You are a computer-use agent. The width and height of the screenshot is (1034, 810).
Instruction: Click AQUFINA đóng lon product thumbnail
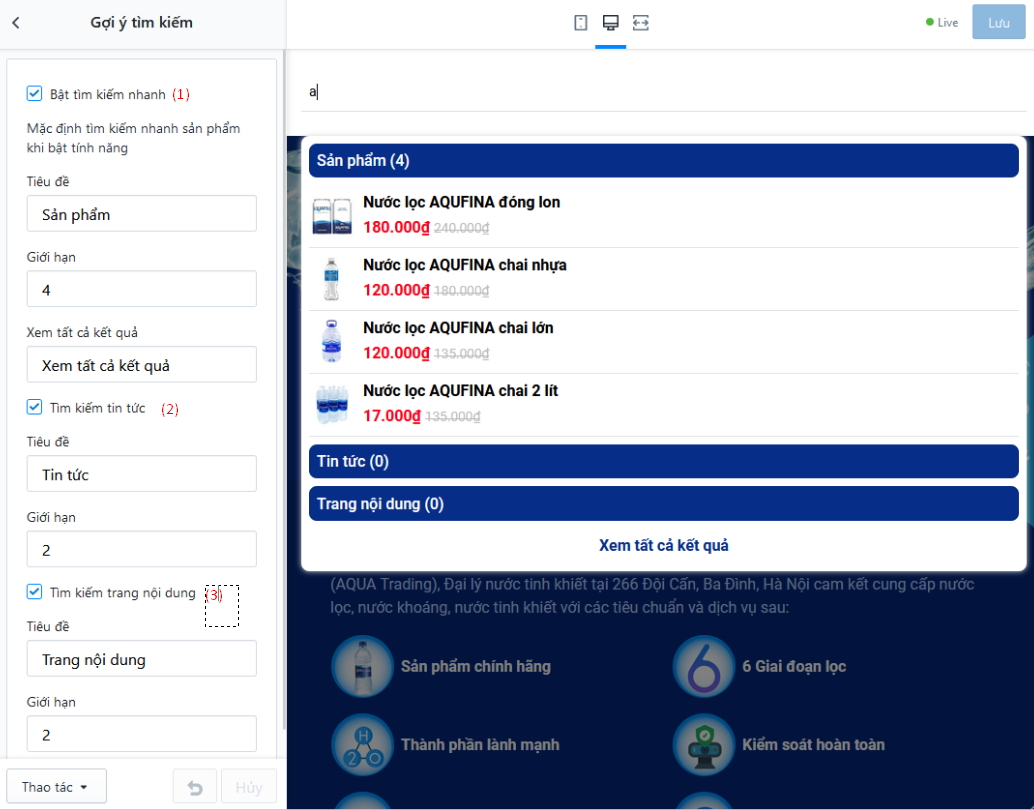[x=332, y=216]
